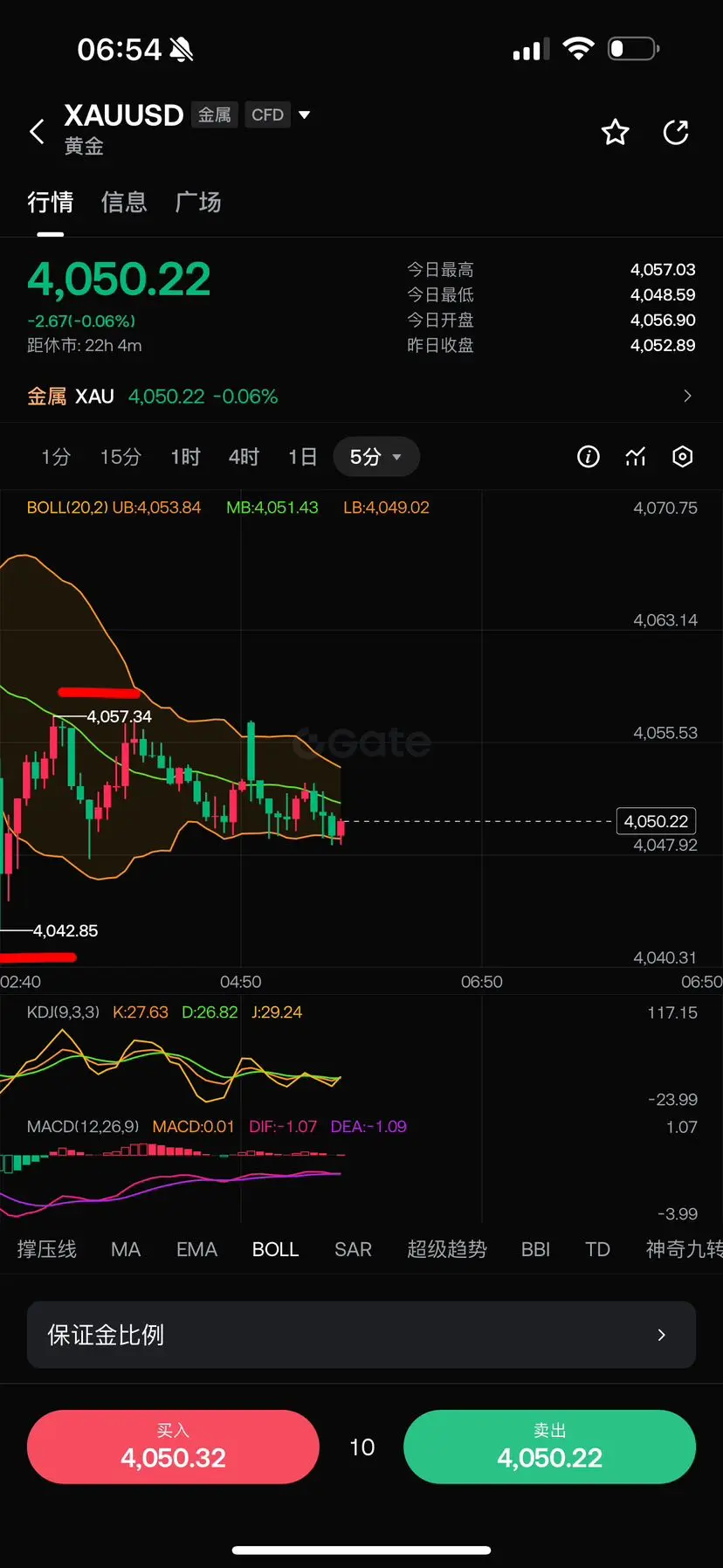Screen dimensions: 723x1568
Task: Tap the current price tag 4,050.22 on axis
Action: (656, 821)
